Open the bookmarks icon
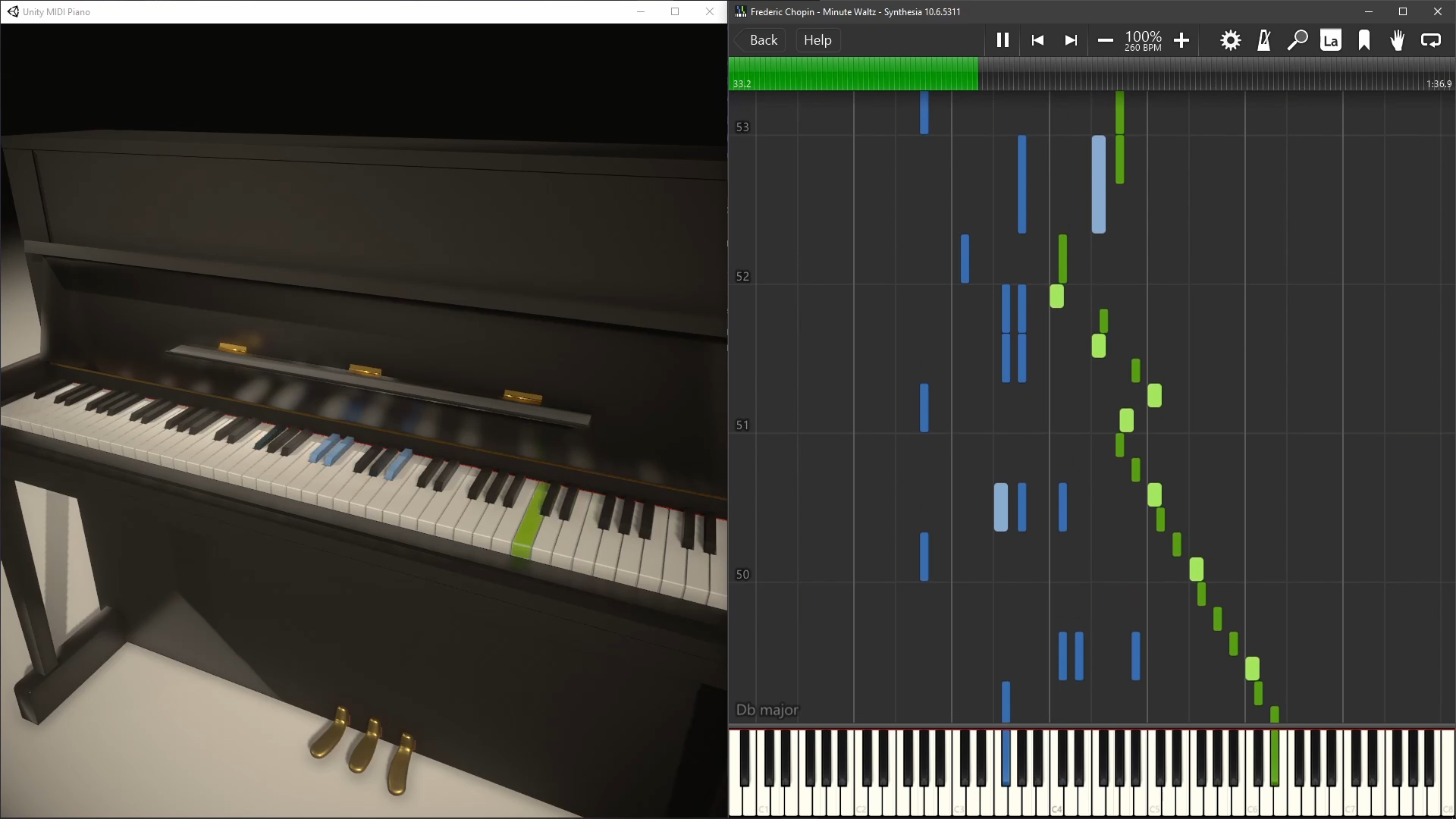Viewport: 1456px width, 819px height. click(x=1364, y=40)
